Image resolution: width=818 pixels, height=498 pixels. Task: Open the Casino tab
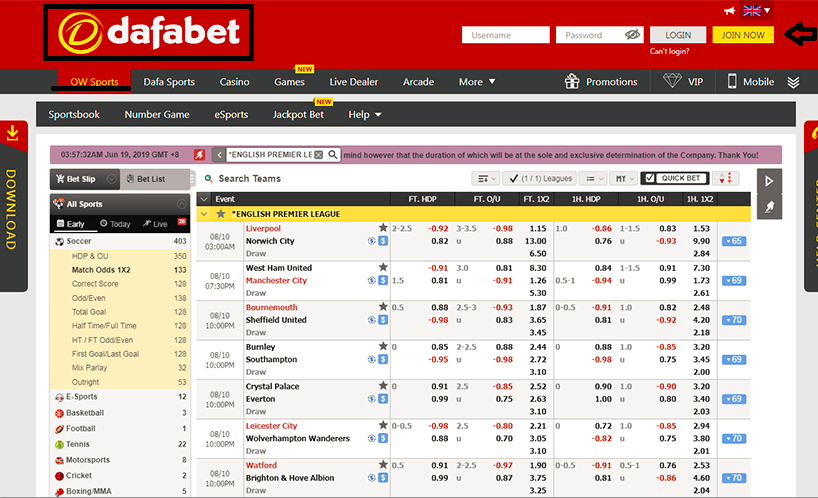[x=234, y=82]
